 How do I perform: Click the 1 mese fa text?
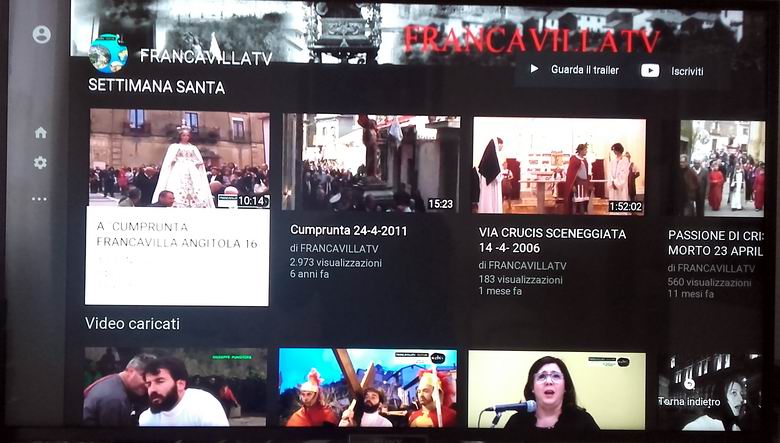point(500,291)
